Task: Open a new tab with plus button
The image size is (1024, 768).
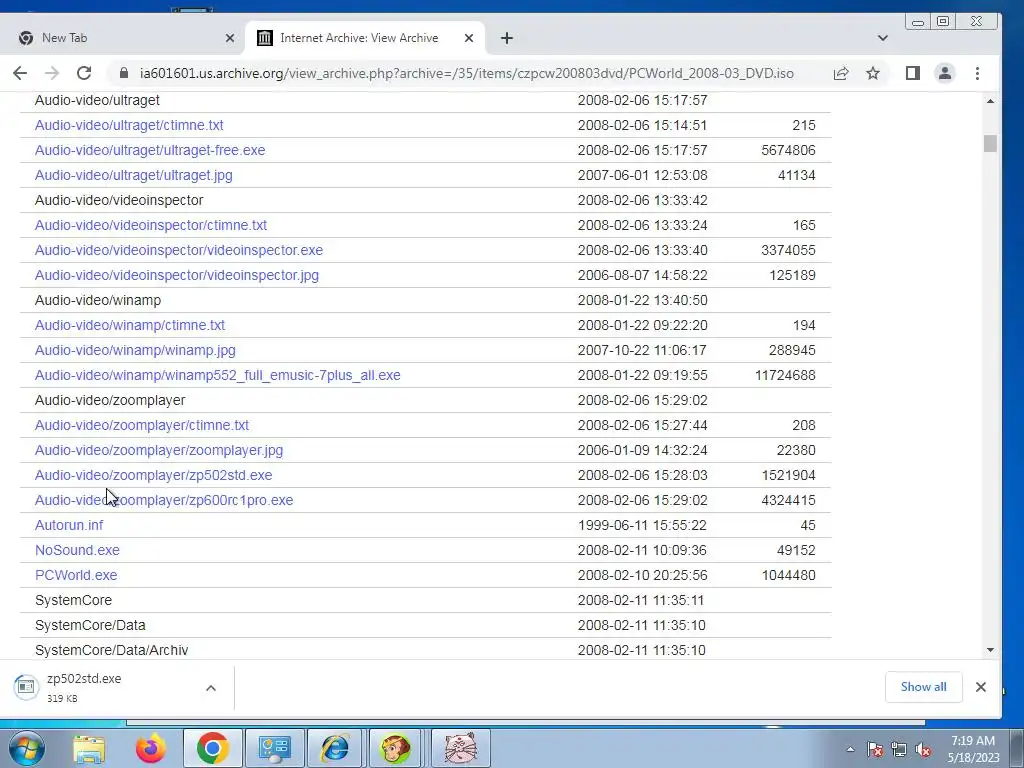Action: click(507, 38)
